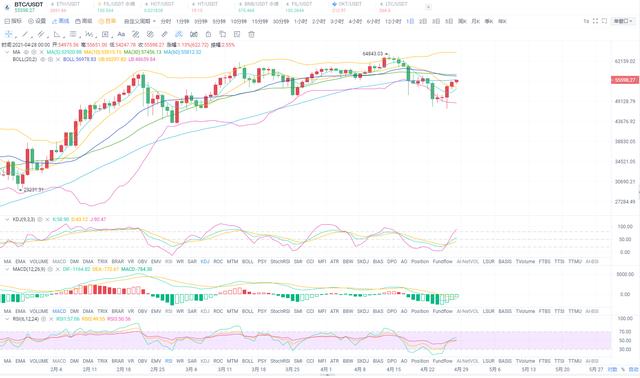Open settings for the RSI(6,12,24) indicator
Viewport: 640px width, 378px height.
coord(44,319)
